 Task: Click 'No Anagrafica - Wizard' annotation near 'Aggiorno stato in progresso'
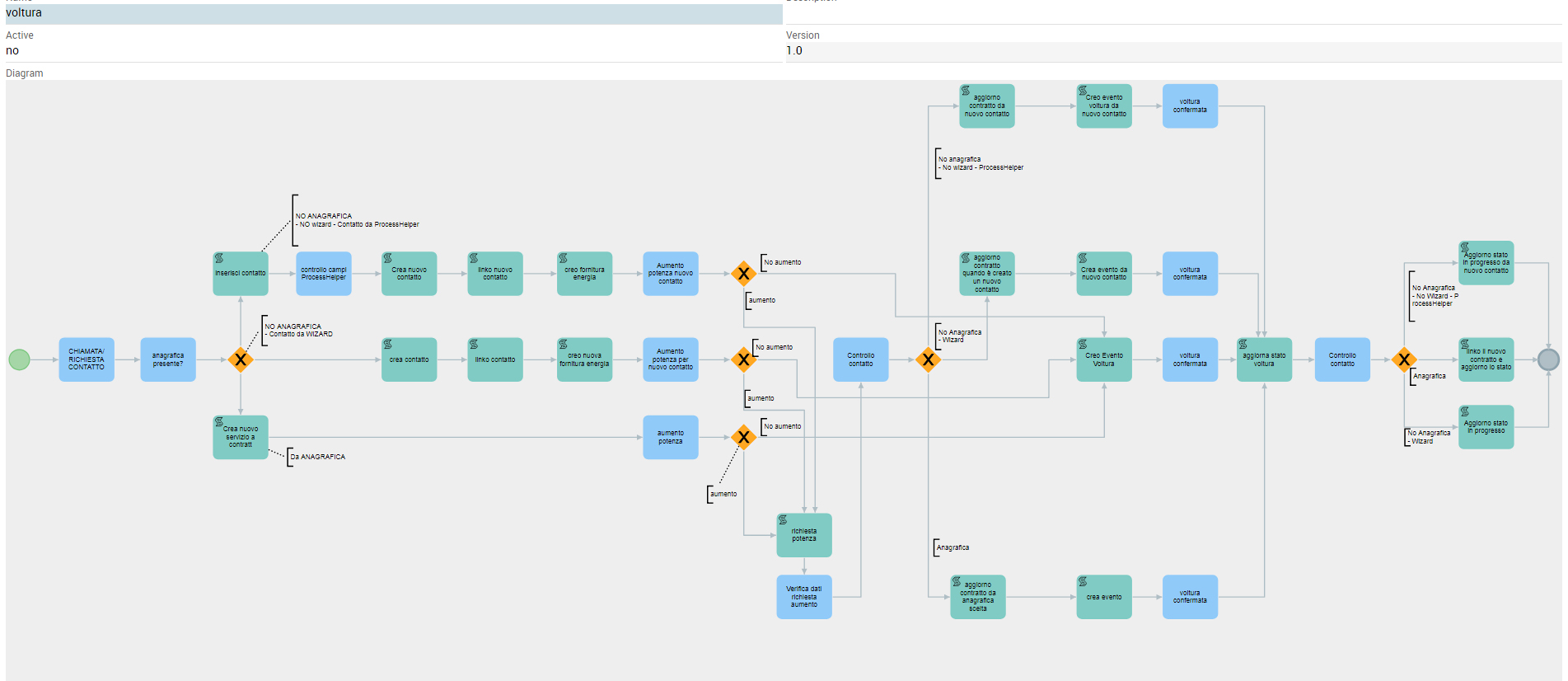1429,437
